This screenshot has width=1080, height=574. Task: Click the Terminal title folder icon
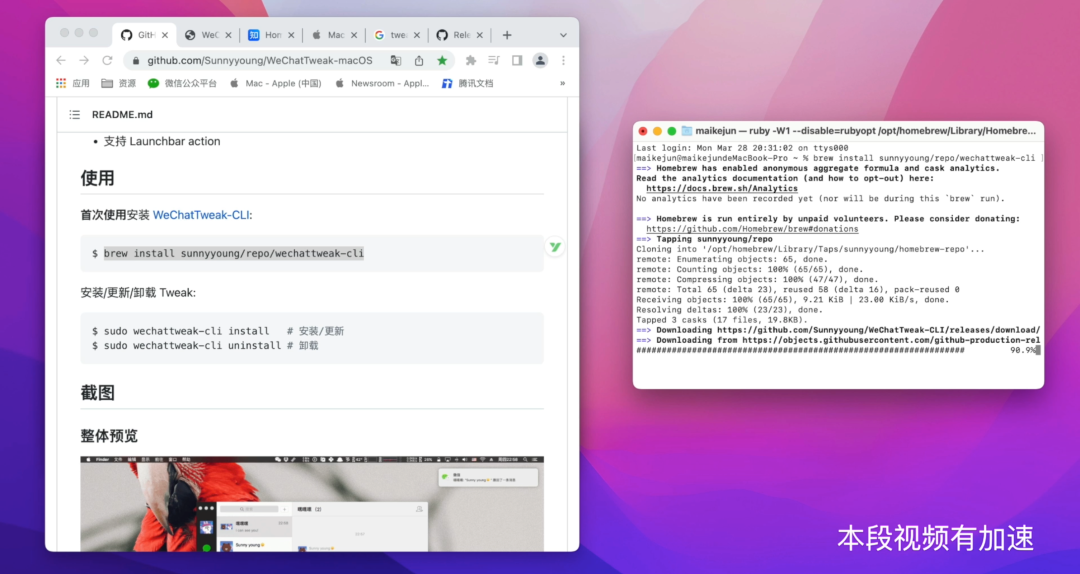(x=687, y=131)
